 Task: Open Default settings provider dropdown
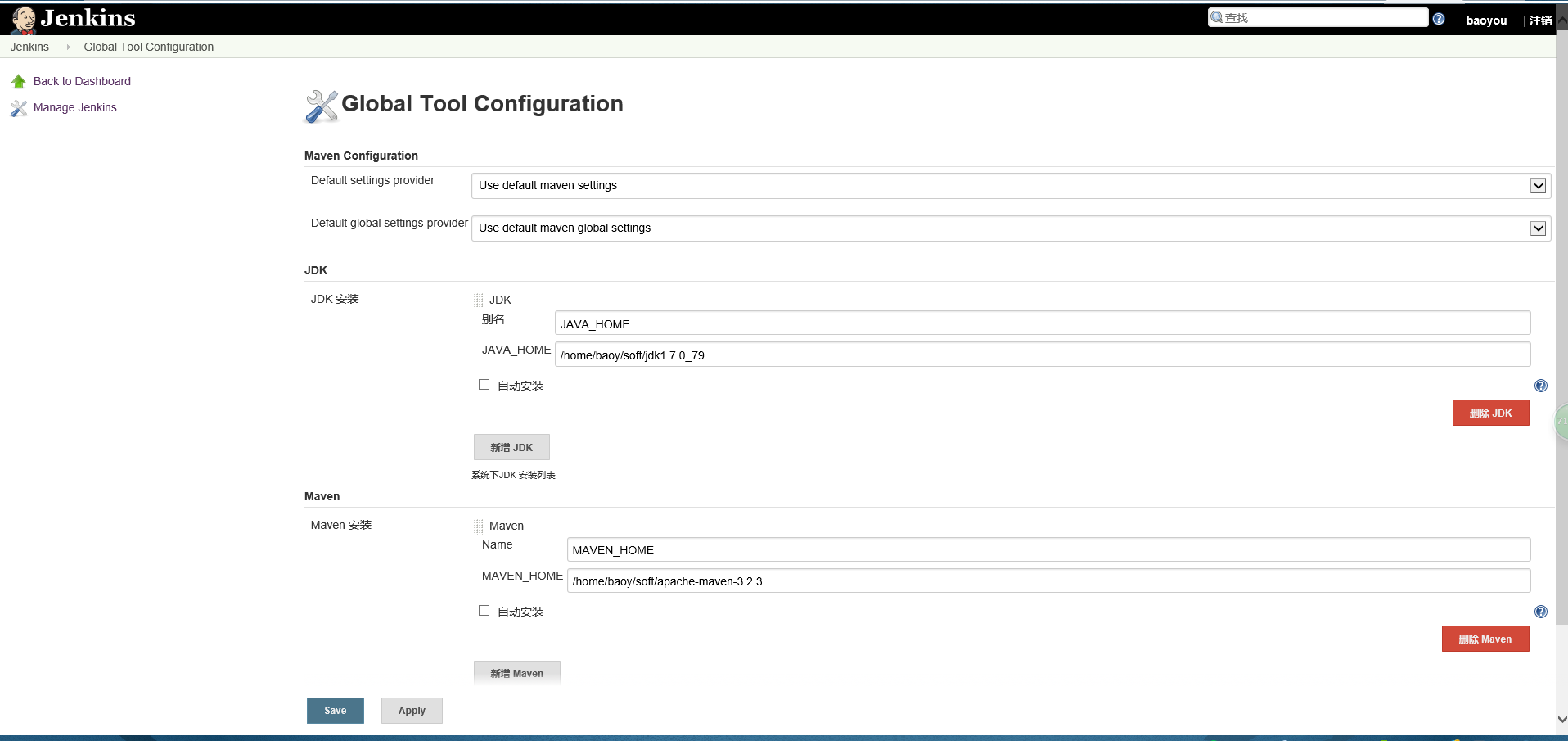click(1011, 186)
